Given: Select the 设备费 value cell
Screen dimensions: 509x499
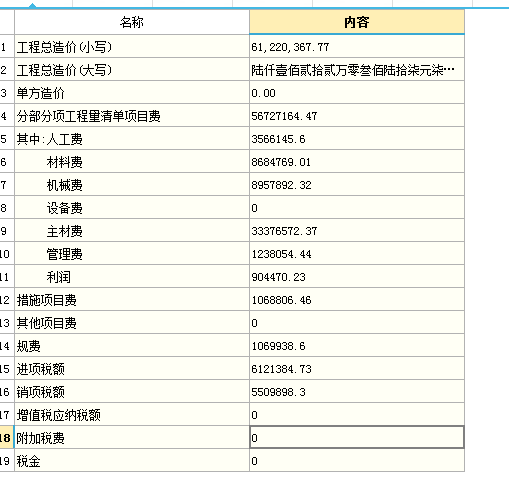Looking at the screenshot, I should (x=357, y=208).
